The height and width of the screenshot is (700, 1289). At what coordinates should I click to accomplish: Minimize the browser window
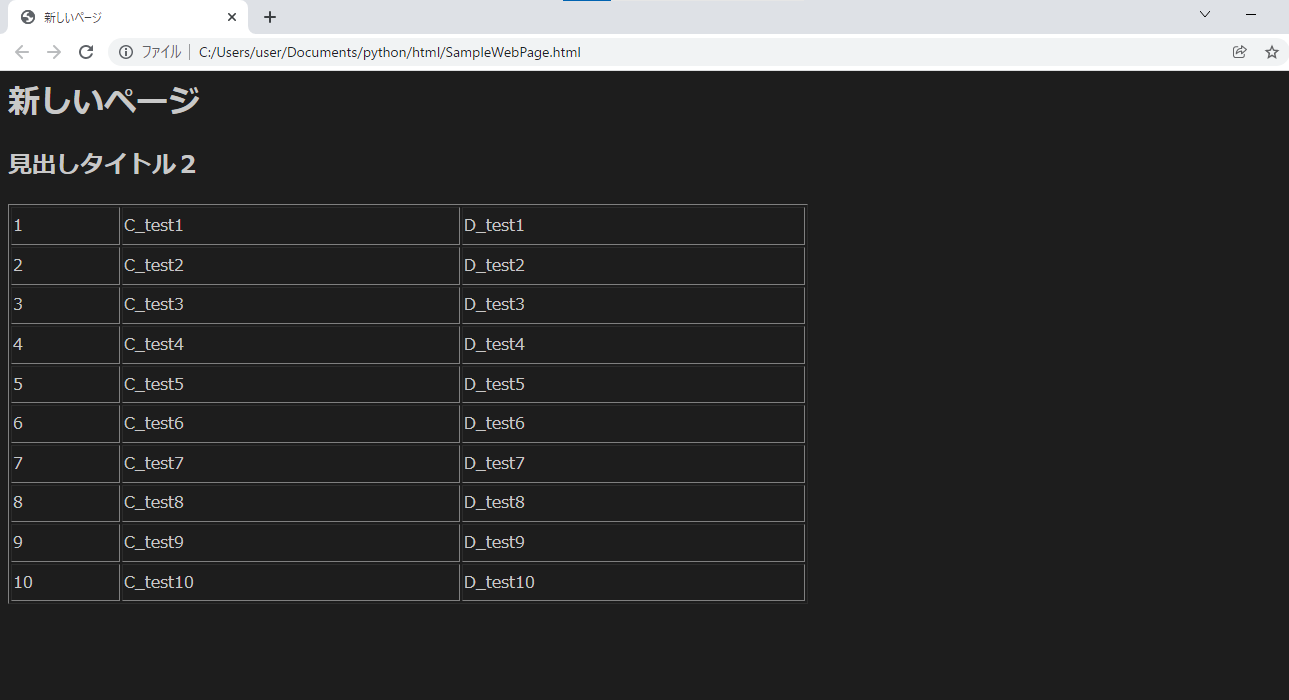(x=1251, y=14)
